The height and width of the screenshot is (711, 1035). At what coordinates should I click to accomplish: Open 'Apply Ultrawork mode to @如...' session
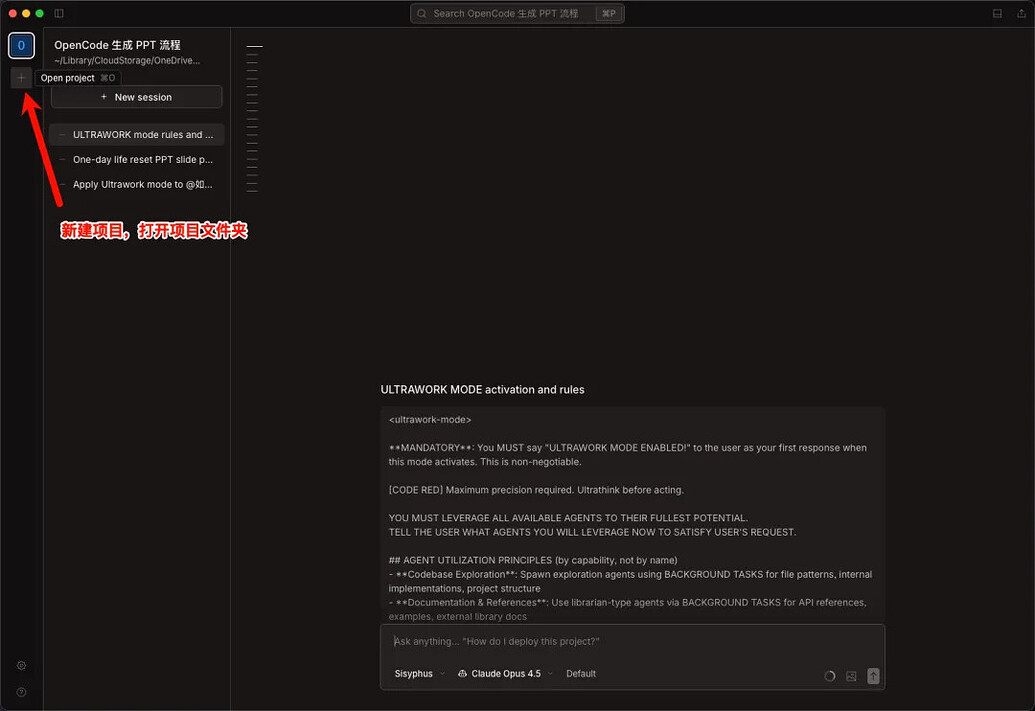click(137, 185)
